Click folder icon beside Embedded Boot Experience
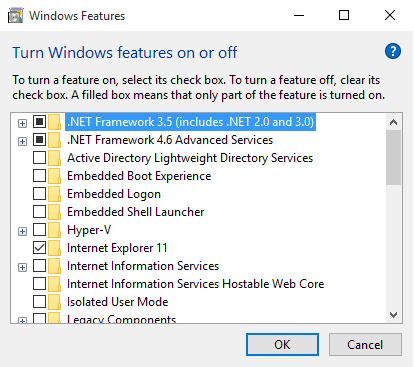The image size is (414, 367). click(x=54, y=176)
